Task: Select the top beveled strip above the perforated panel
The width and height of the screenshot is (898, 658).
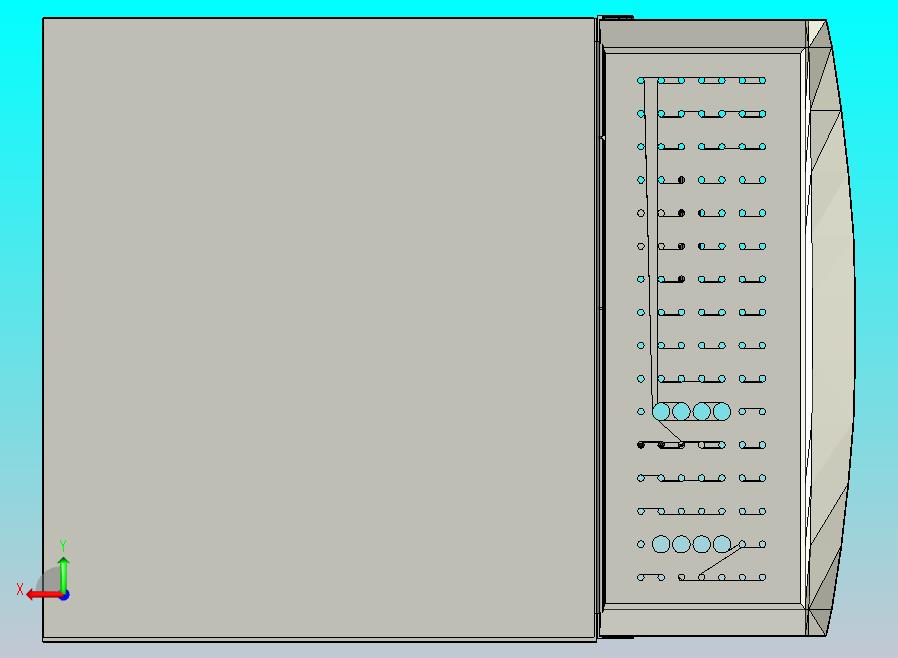Action: pos(703,36)
